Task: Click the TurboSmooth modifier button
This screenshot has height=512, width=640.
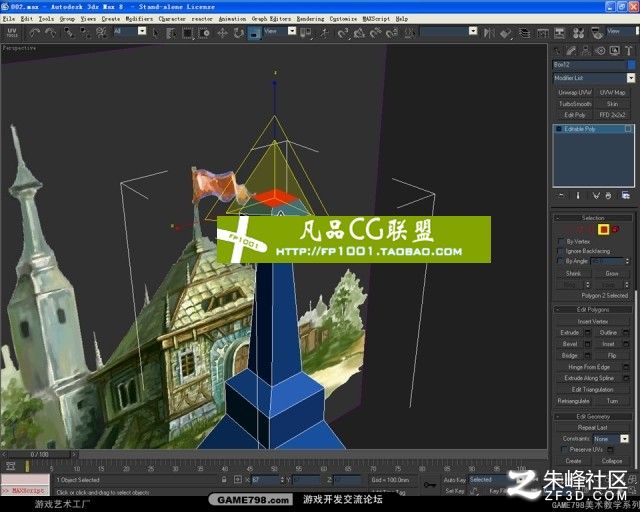Action: click(x=574, y=104)
